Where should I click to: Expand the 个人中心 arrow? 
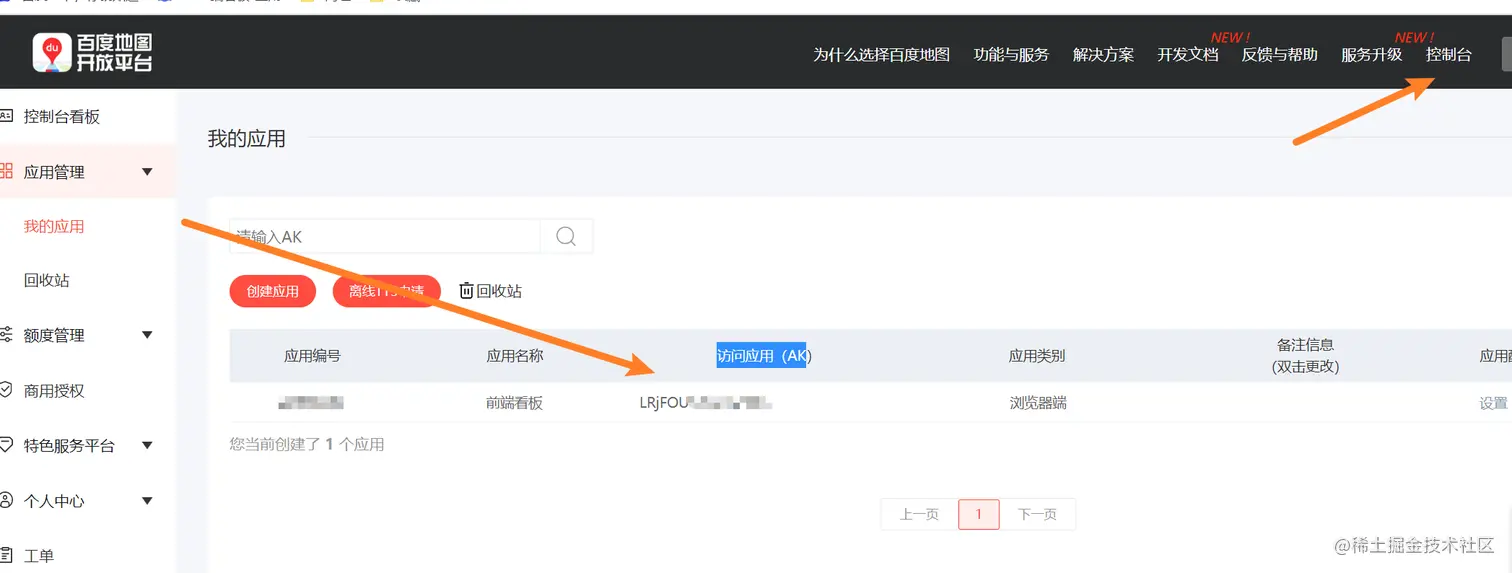click(147, 500)
